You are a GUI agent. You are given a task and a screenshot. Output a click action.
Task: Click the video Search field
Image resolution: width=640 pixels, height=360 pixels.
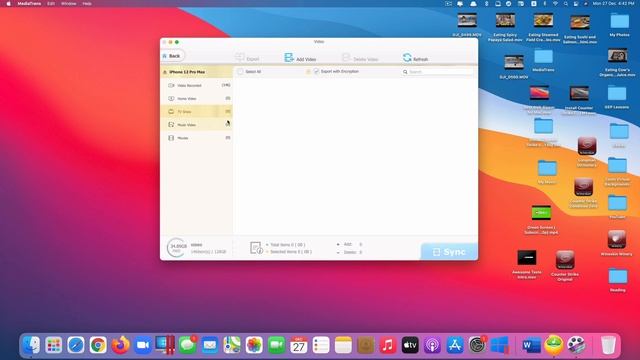437,72
